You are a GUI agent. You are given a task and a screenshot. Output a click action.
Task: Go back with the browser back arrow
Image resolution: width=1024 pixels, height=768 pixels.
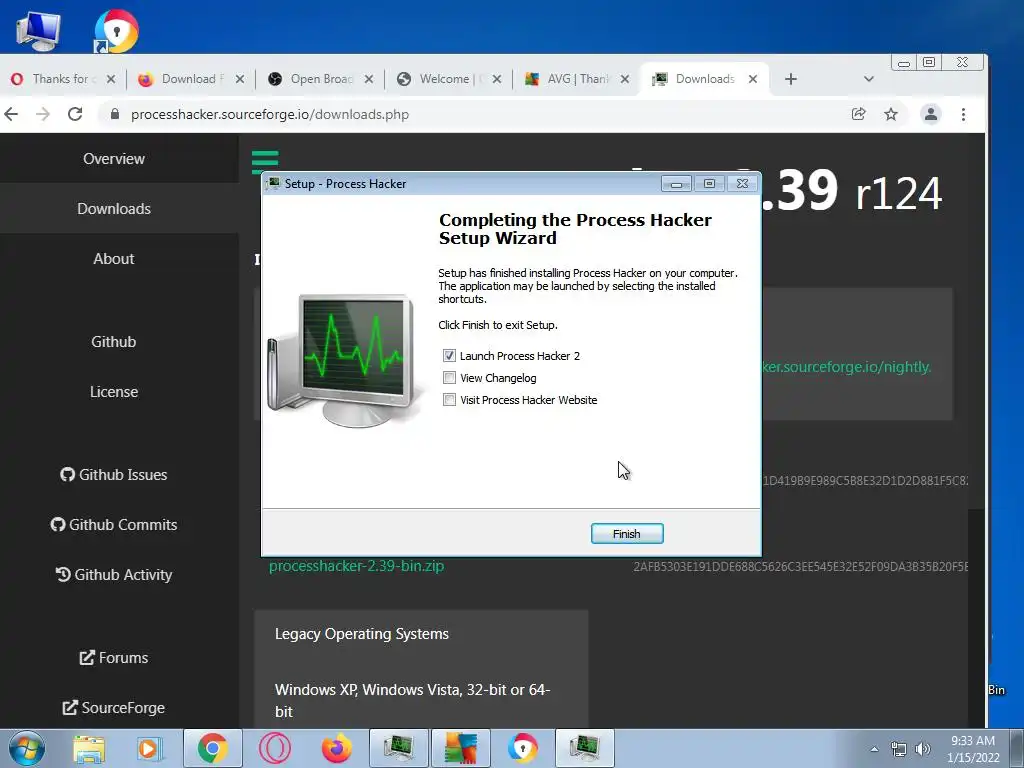pos(11,114)
